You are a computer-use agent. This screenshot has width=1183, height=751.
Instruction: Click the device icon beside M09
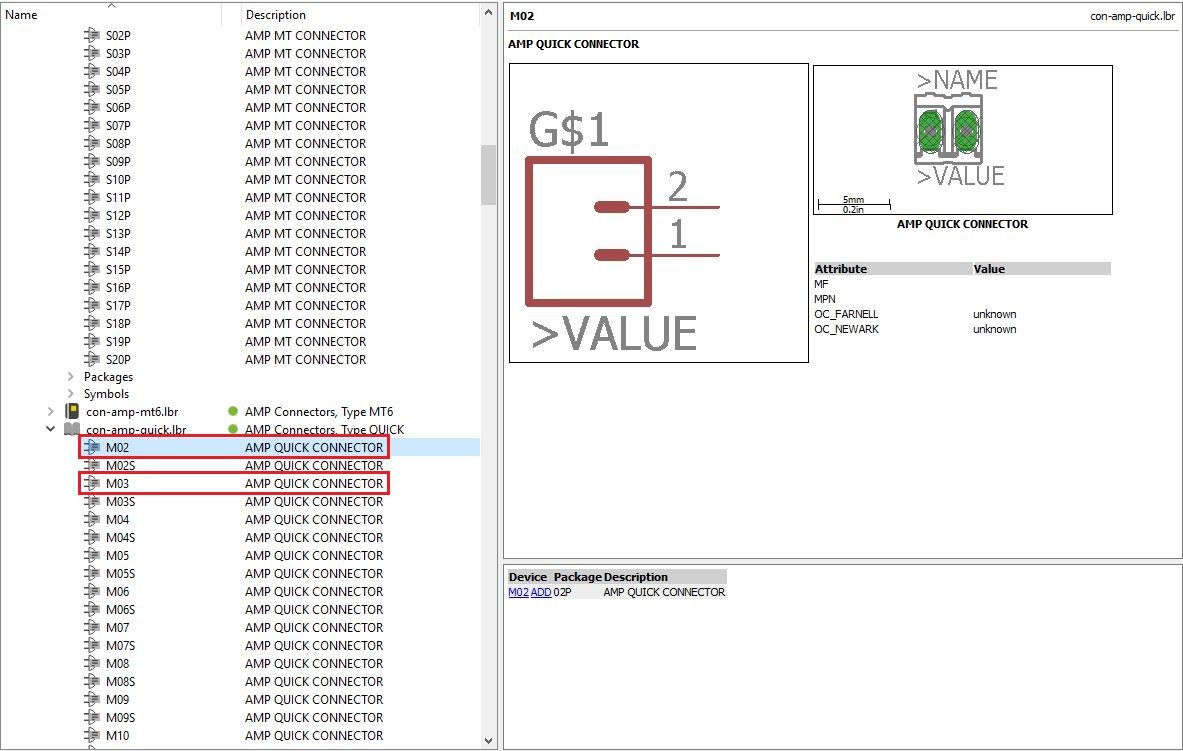(x=92, y=700)
